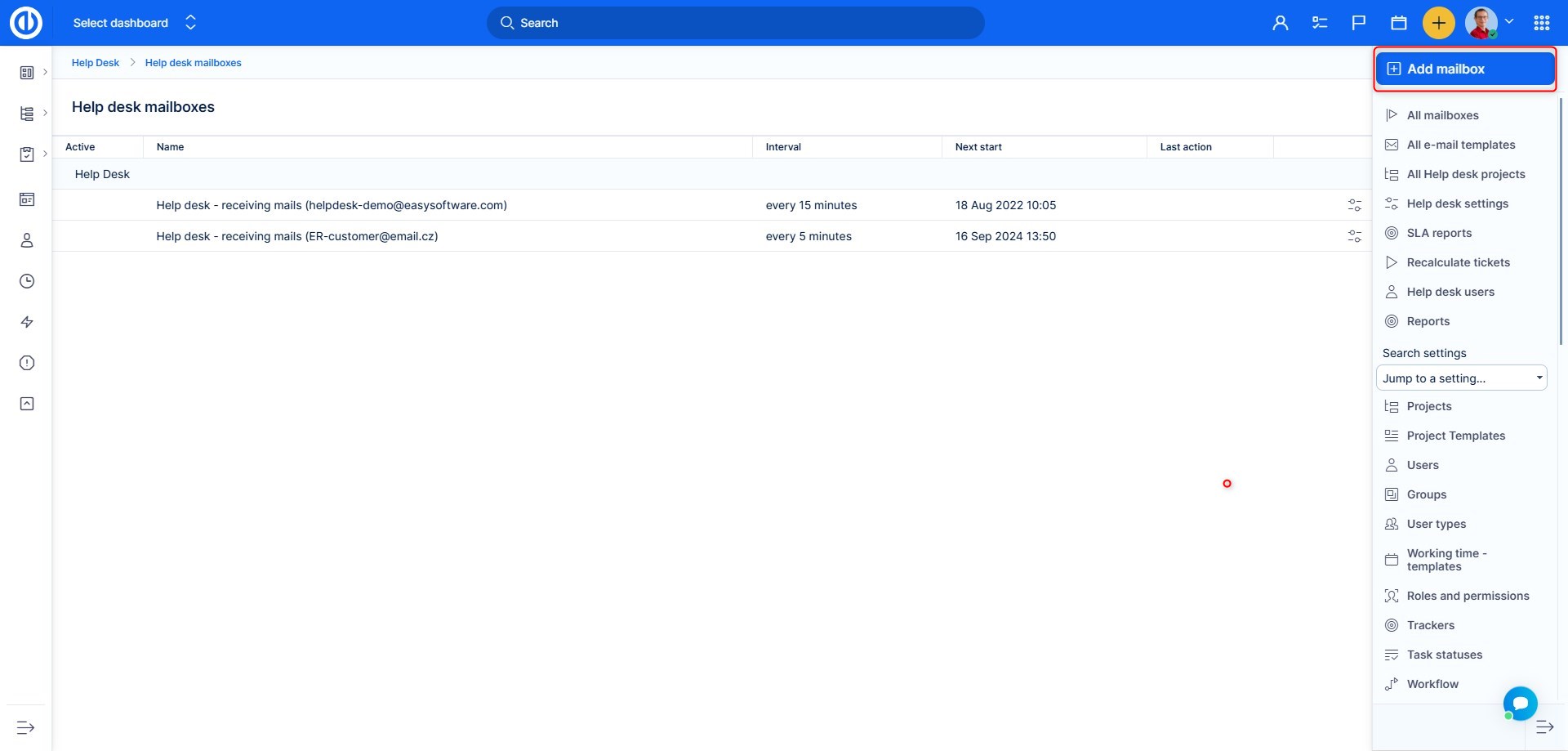Click the clock icon in left sidebar
1568x751 pixels.
pyautogui.click(x=27, y=281)
